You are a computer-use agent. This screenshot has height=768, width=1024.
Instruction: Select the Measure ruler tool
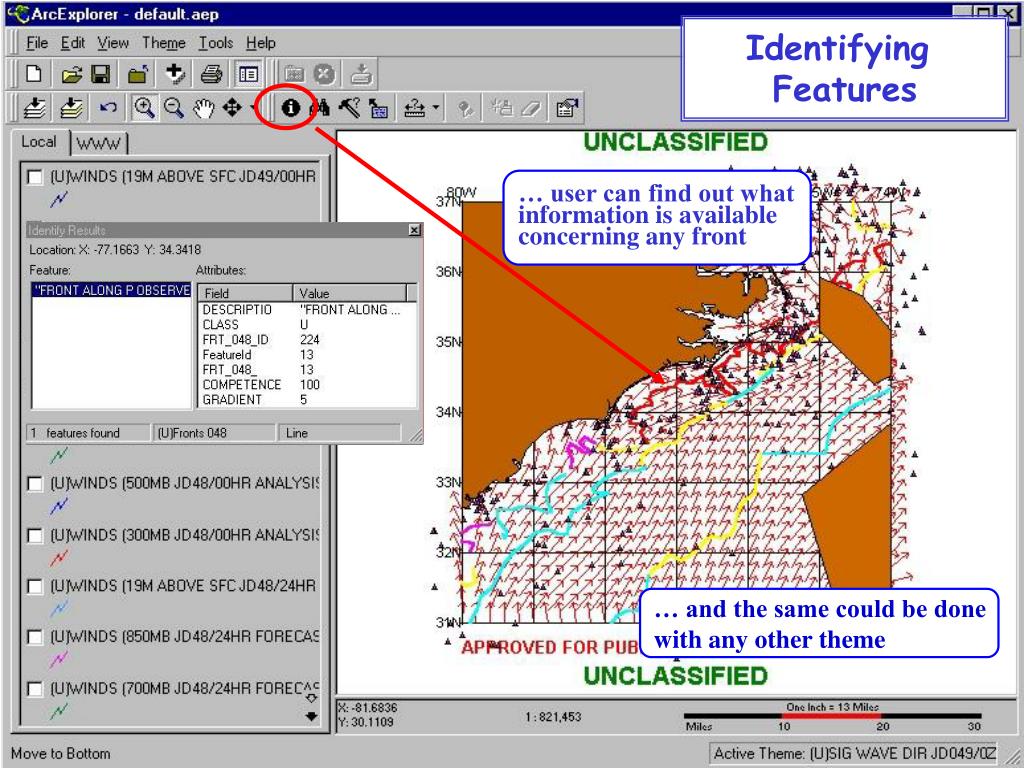click(415, 108)
